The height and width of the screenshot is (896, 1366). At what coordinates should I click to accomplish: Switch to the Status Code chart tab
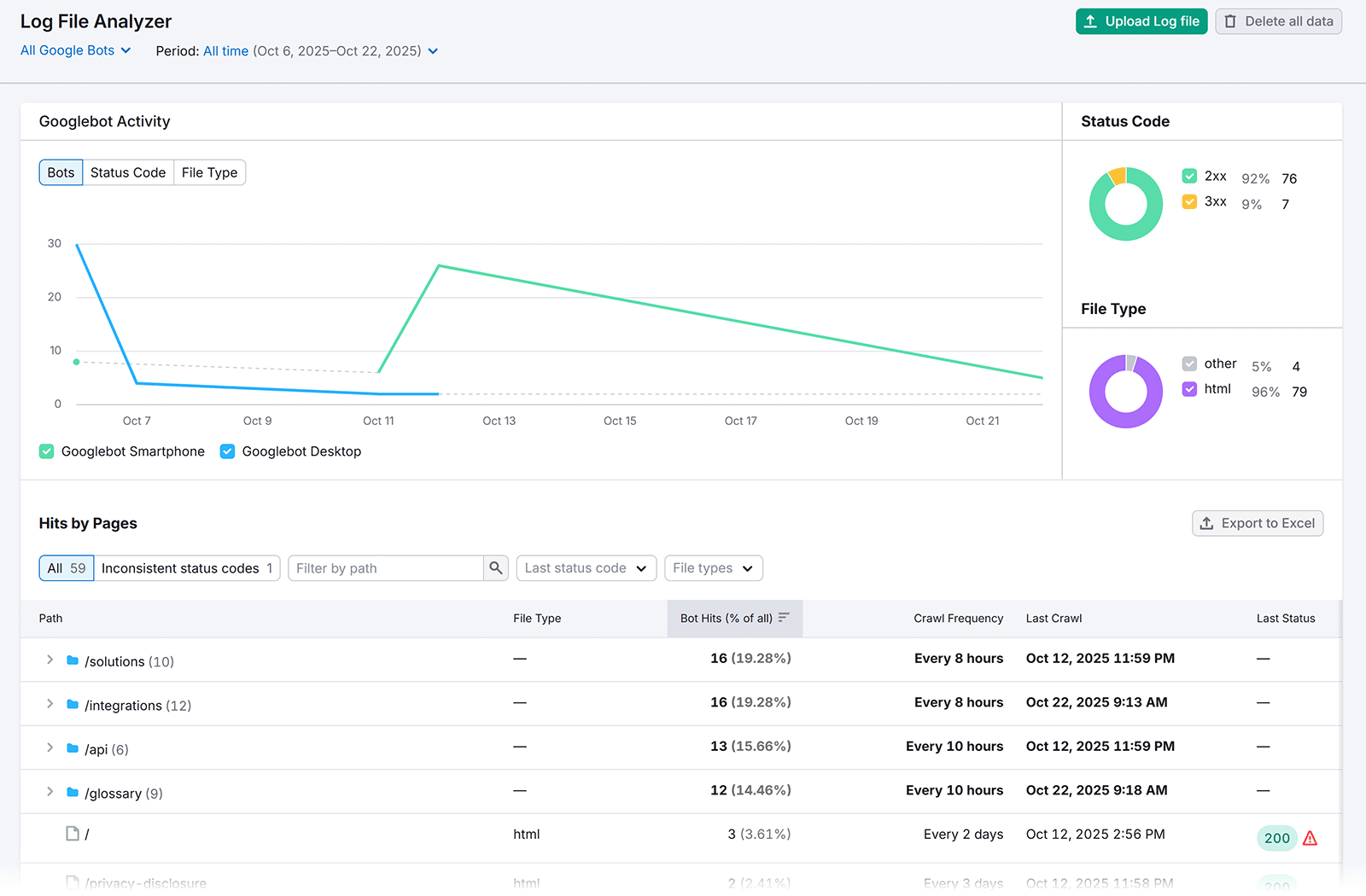[127, 172]
